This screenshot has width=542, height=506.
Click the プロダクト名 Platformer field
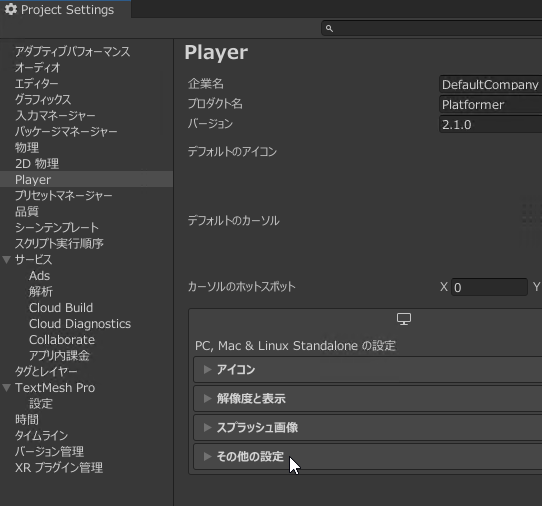click(490, 105)
